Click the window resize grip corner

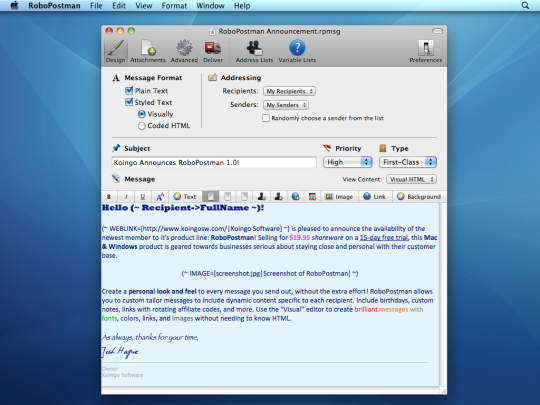[443, 391]
